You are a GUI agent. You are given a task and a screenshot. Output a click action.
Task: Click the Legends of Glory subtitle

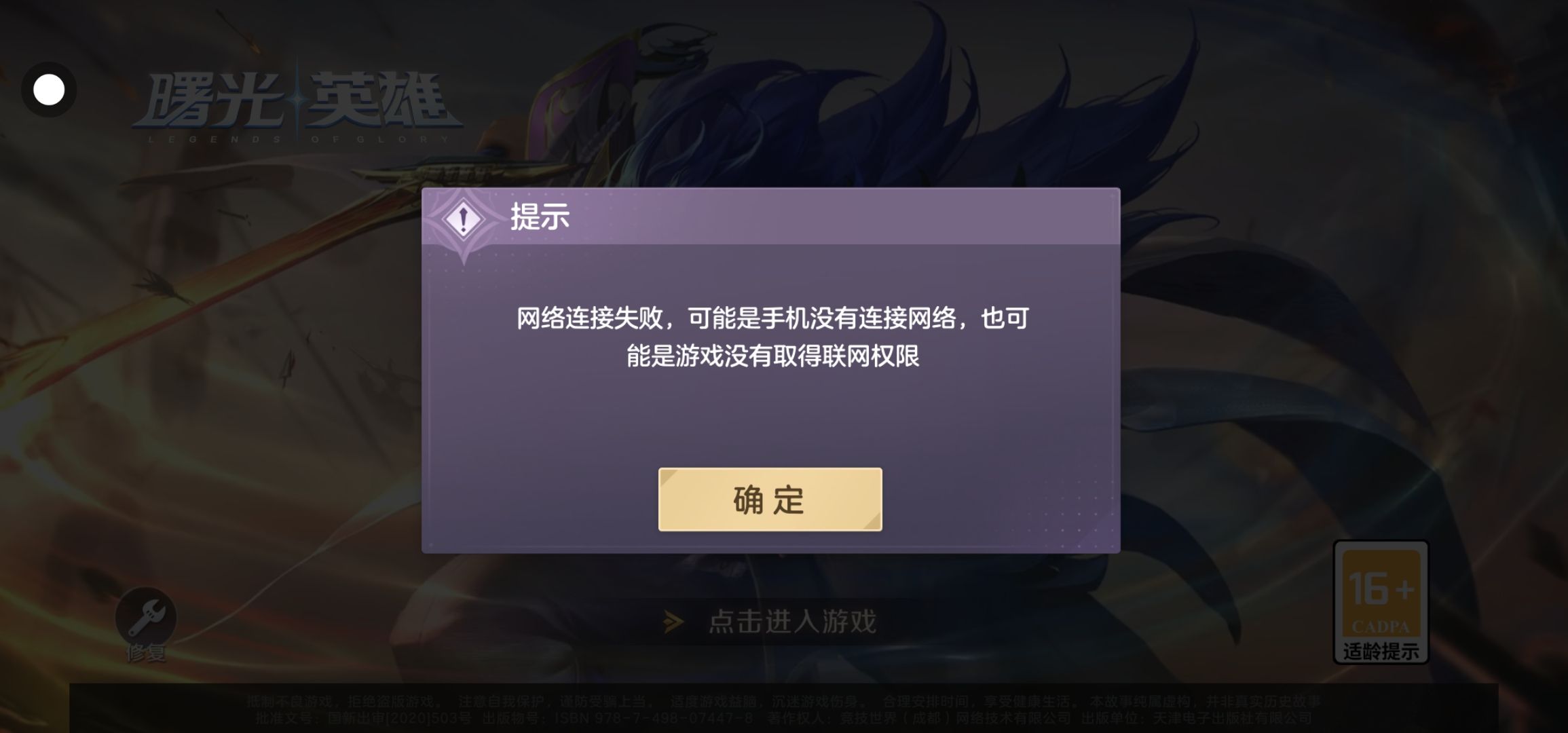299,139
